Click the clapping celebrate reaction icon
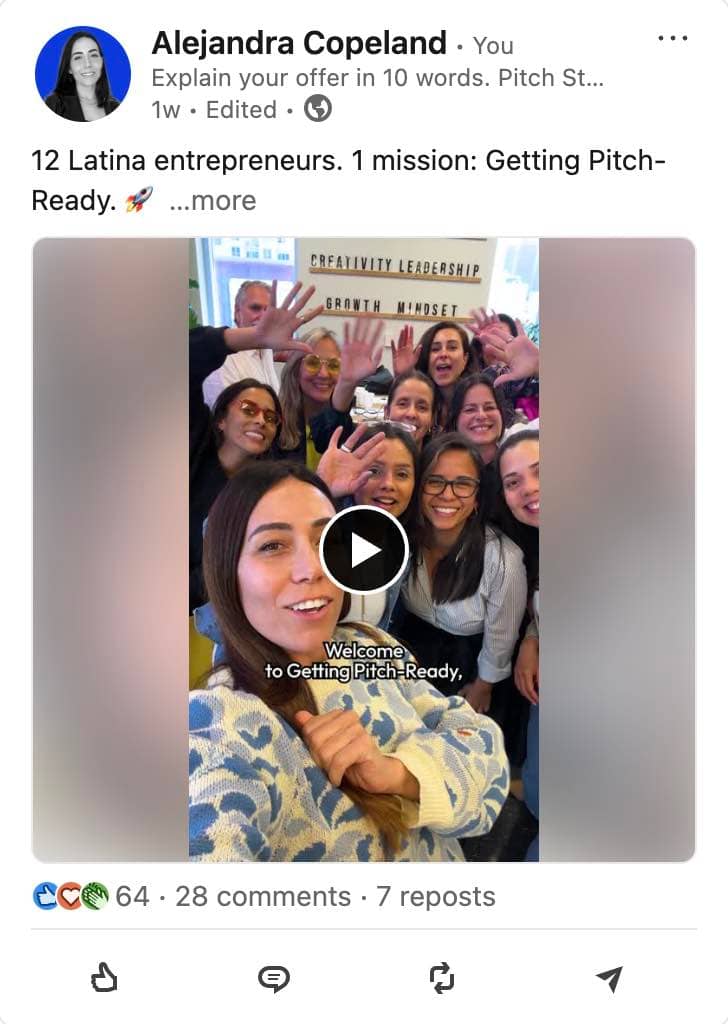This screenshot has height=1024, width=728. click(x=95, y=897)
